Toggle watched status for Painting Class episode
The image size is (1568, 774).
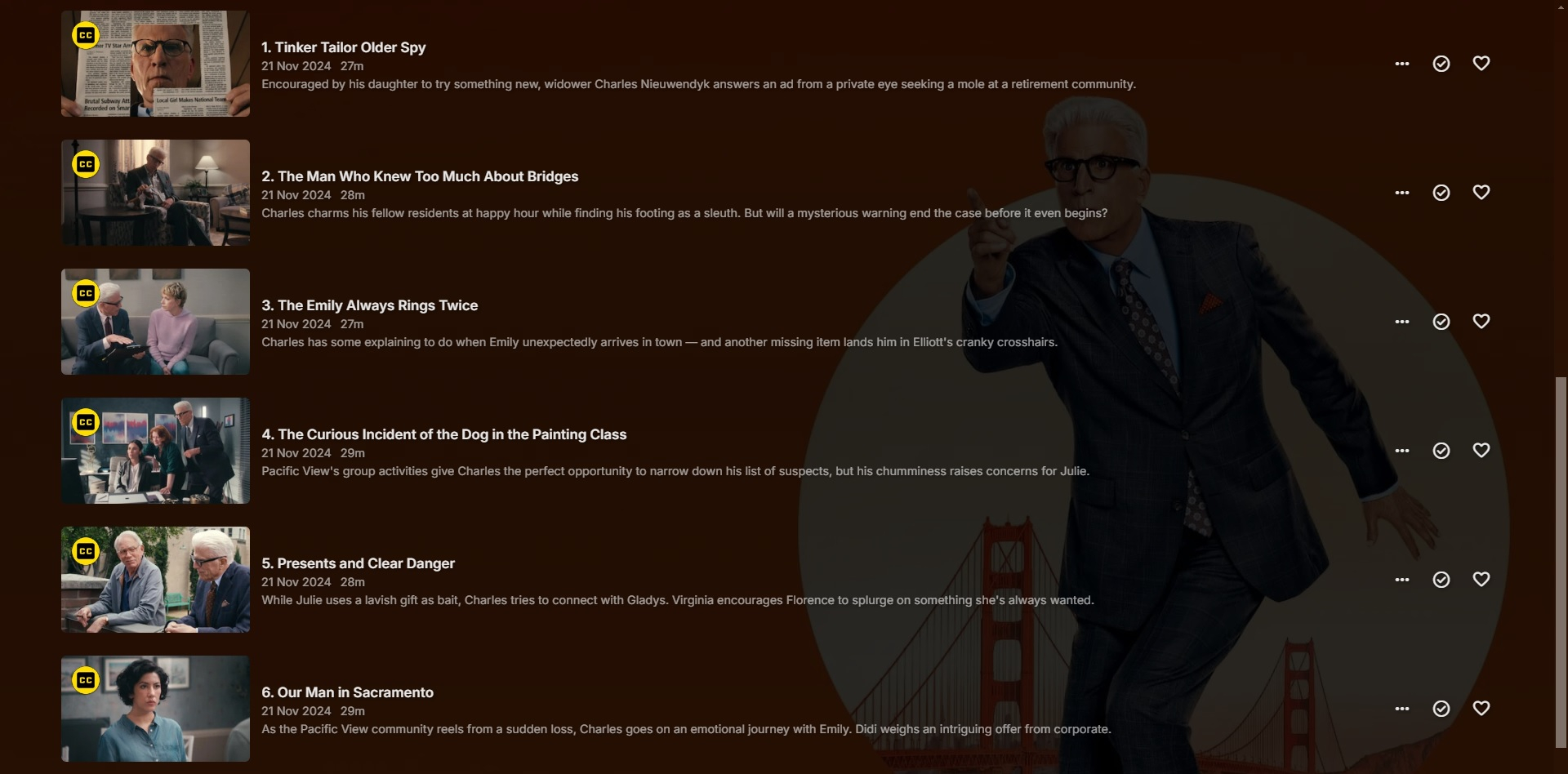pos(1441,451)
